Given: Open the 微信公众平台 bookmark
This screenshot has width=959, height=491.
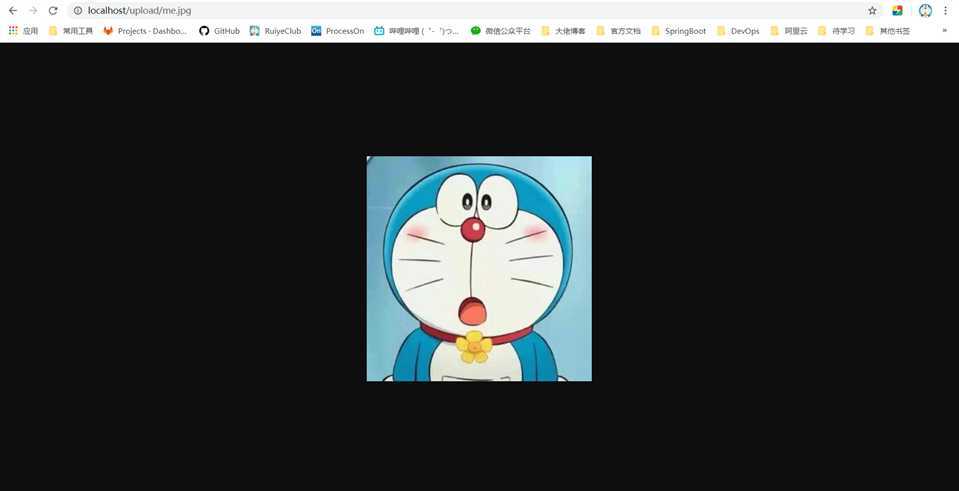Looking at the screenshot, I should coord(501,31).
